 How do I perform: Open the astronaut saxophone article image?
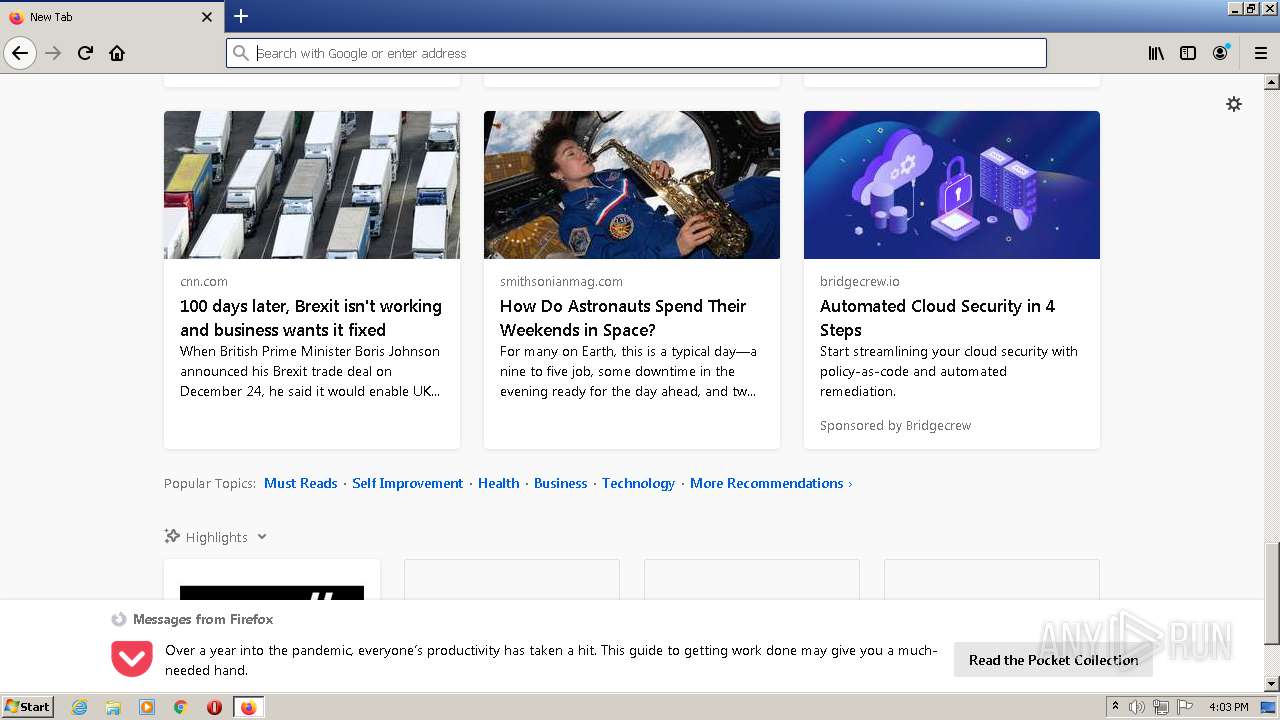pyautogui.click(x=632, y=185)
